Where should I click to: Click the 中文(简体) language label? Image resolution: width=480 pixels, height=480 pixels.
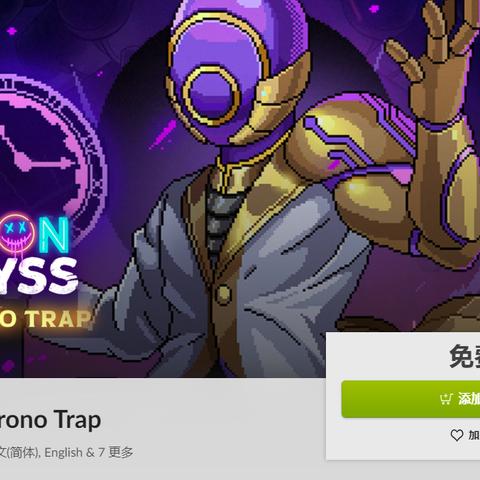(19, 453)
